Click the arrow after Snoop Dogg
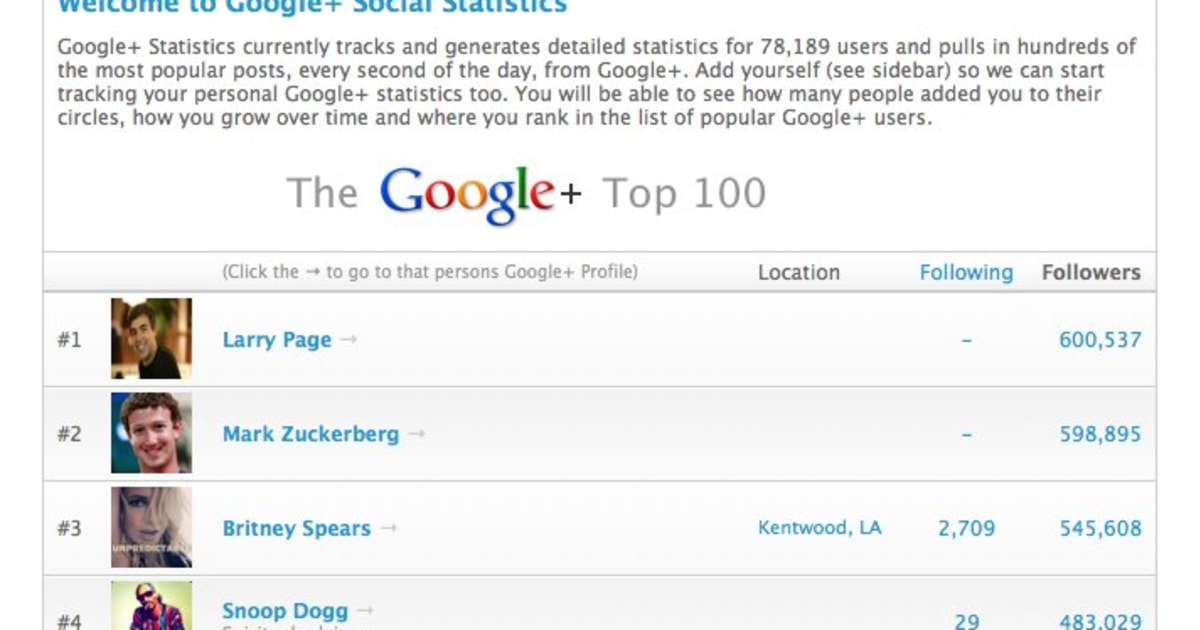The image size is (1200, 630). point(362,610)
